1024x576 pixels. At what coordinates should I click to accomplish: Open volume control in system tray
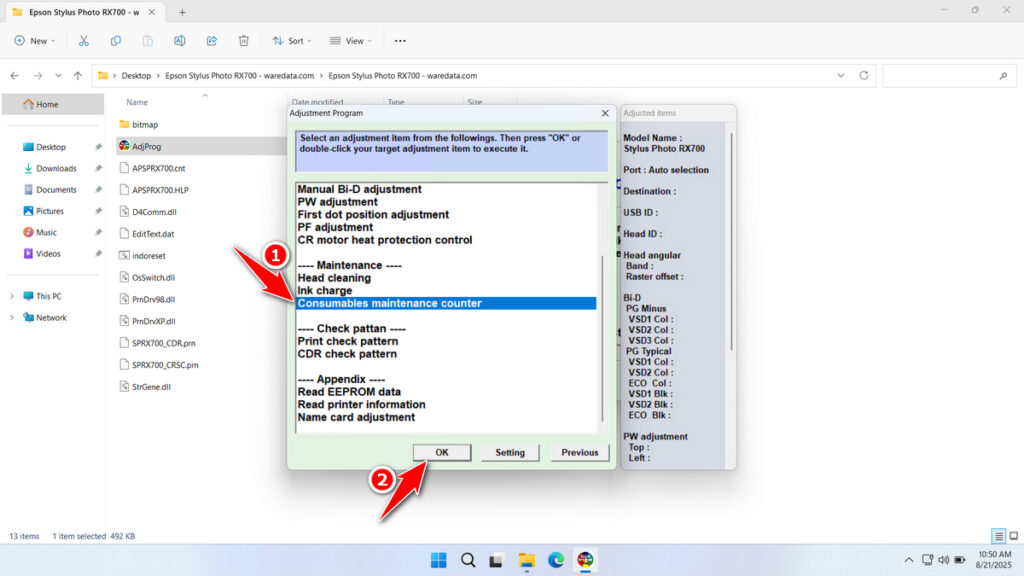(944, 560)
